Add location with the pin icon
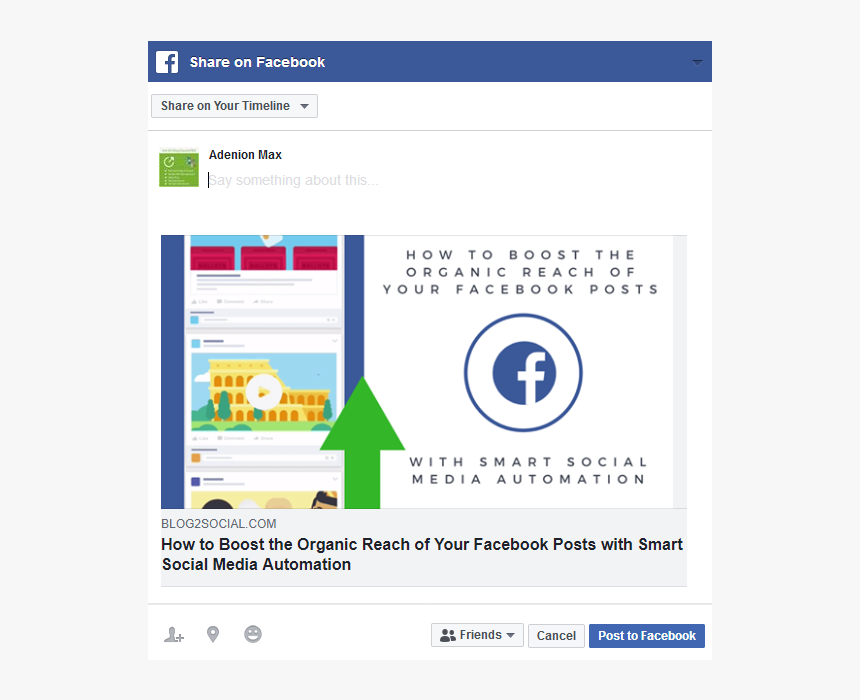 213,634
